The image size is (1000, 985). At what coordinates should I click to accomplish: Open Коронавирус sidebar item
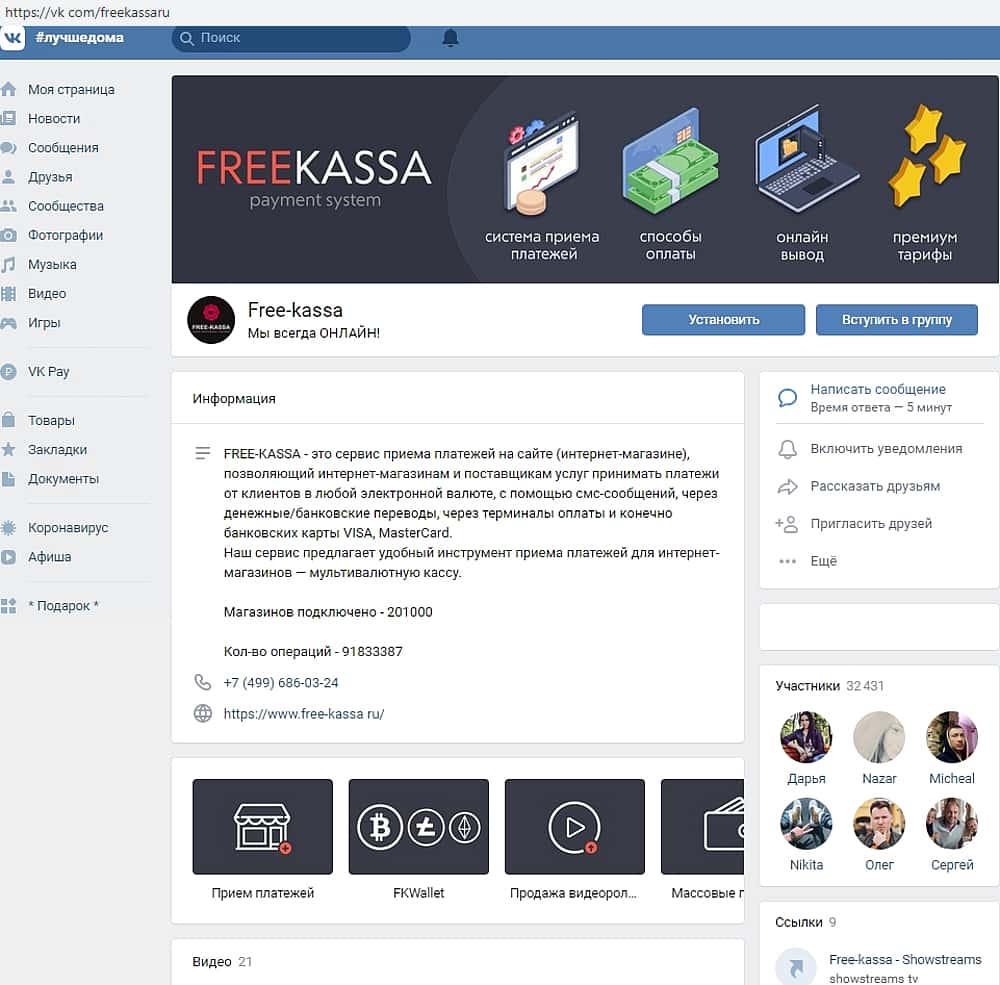coord(68,528)
